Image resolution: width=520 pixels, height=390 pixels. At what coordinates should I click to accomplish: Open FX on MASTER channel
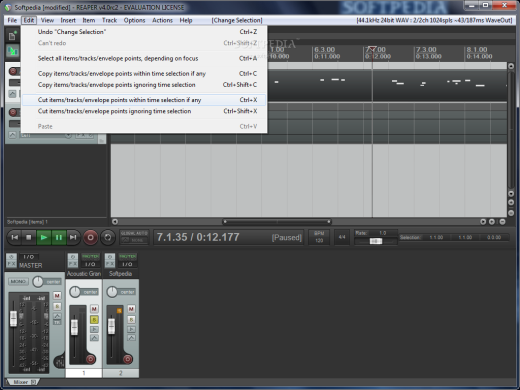pyautogui.click(x=11, y=264)
